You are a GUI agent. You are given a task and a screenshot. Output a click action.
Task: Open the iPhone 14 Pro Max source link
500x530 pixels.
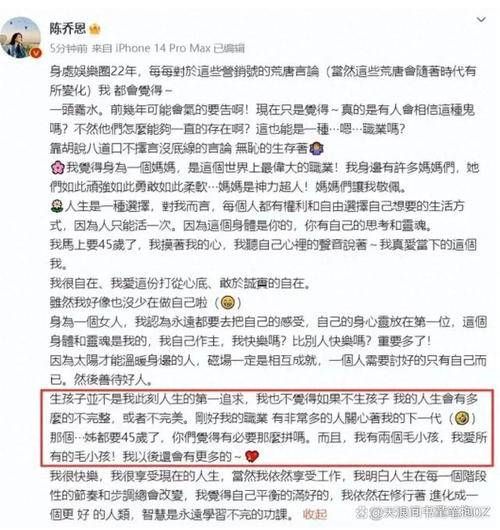(x=163, y=48)
